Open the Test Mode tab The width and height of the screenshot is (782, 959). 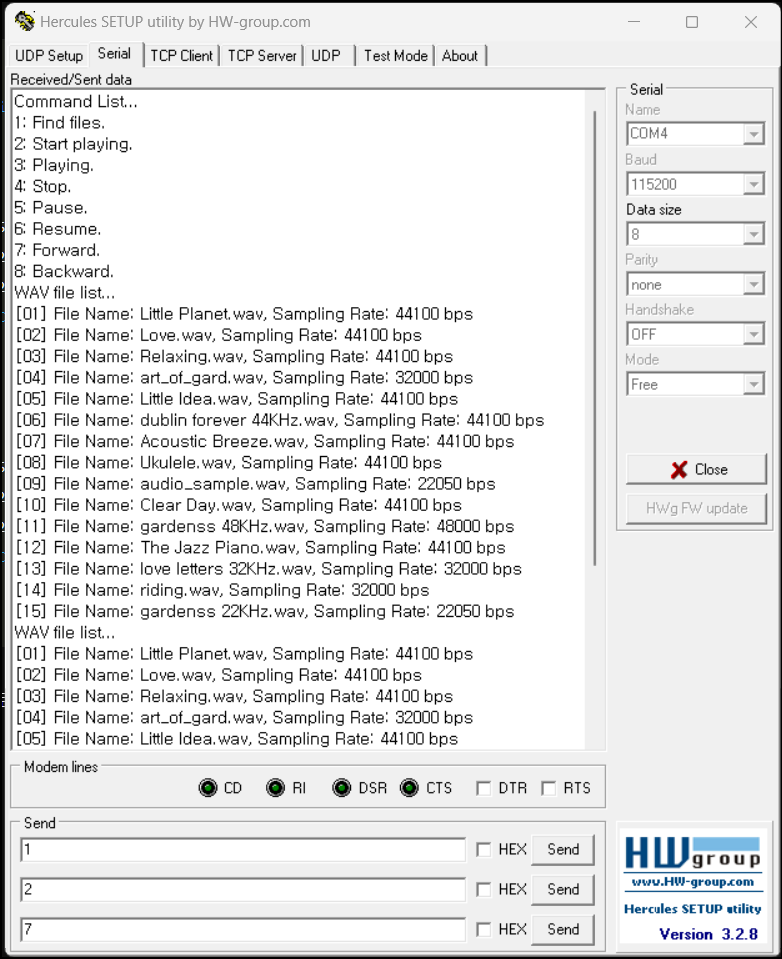coord(396,56)
